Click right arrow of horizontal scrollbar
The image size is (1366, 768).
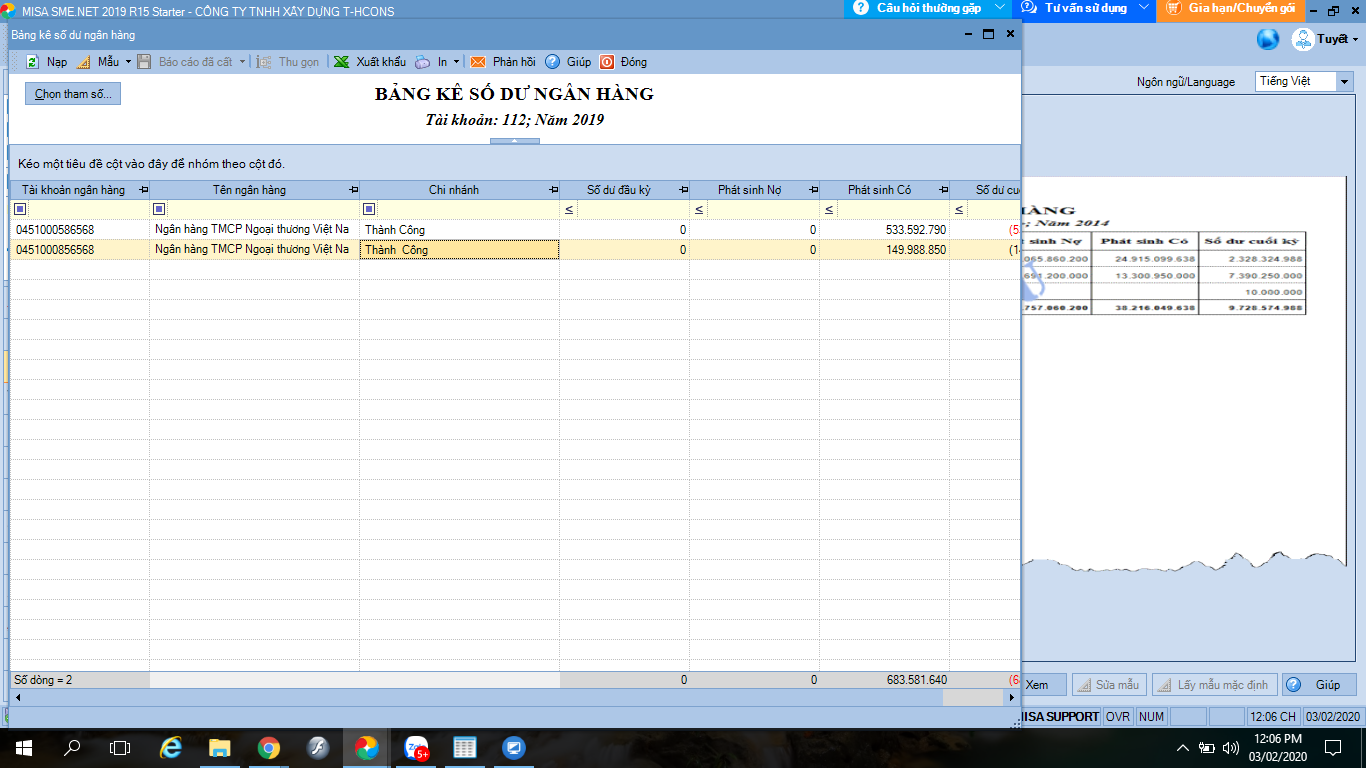(1011, 697)
